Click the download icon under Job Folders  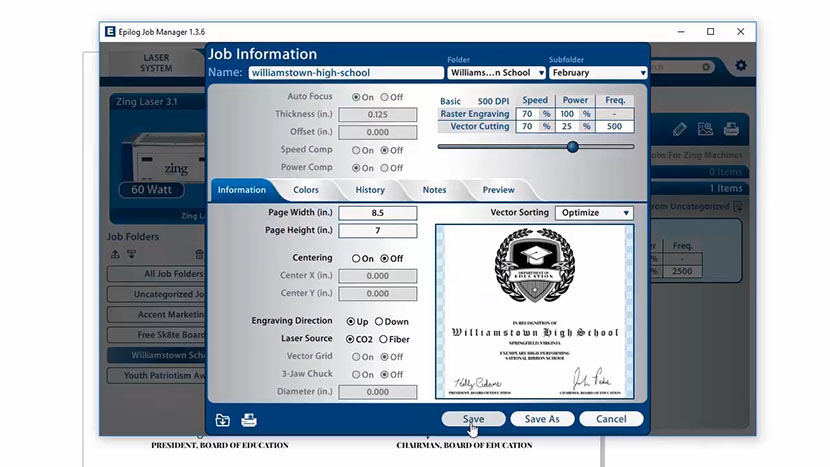[x=130, y=255]
